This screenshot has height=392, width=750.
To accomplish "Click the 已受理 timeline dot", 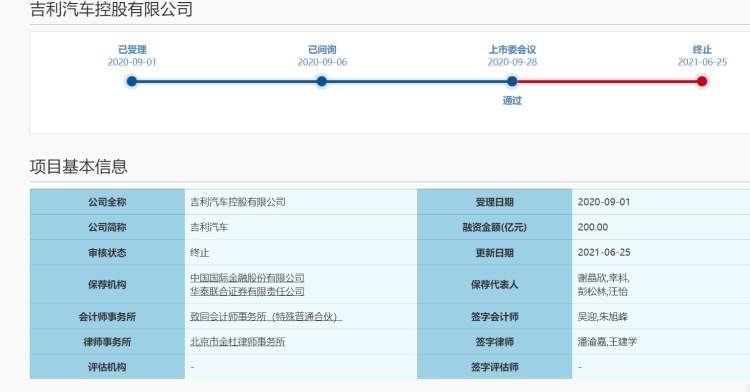I will coord(132,81).
